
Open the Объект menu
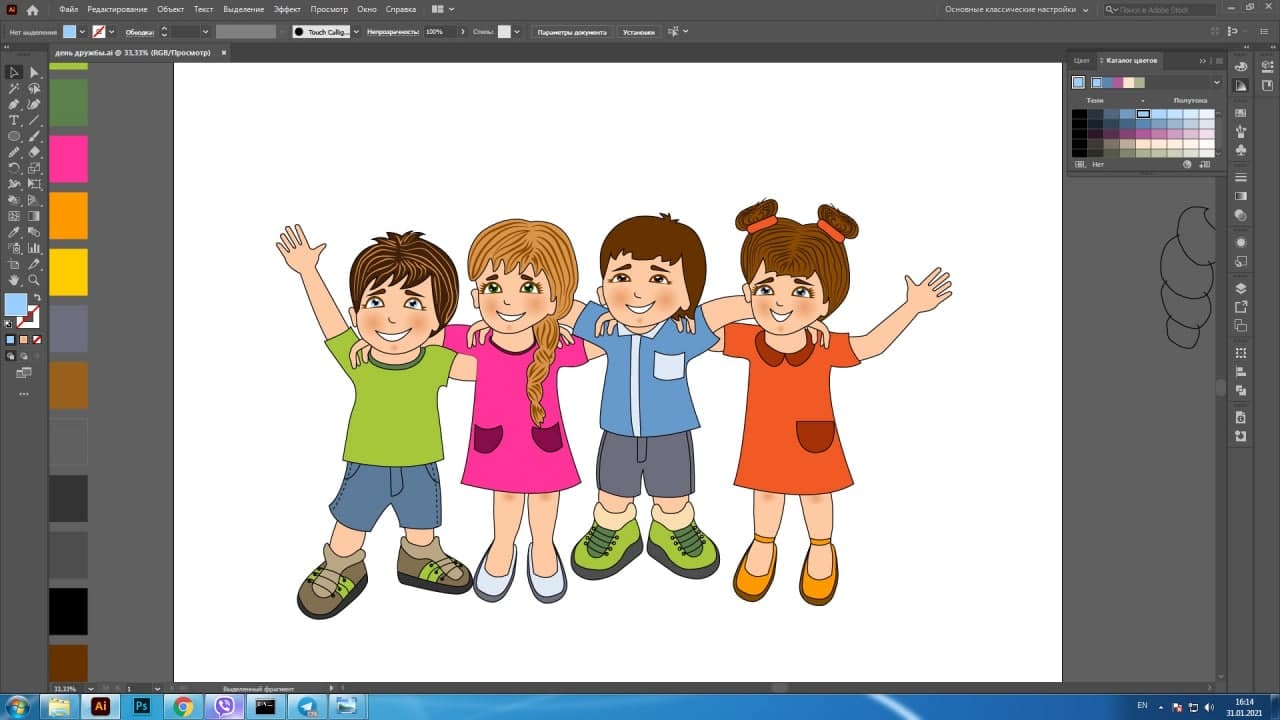(171, 9)
